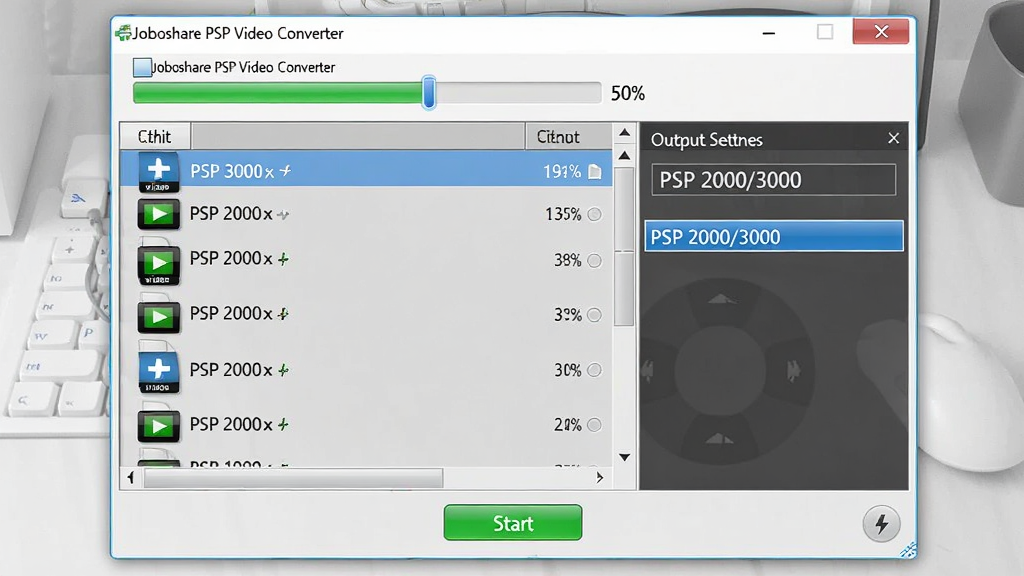This screenshot has height=576, width=1024.
Task: Click the arrow mark next to PSP 3000x
Action: [285, 171]
